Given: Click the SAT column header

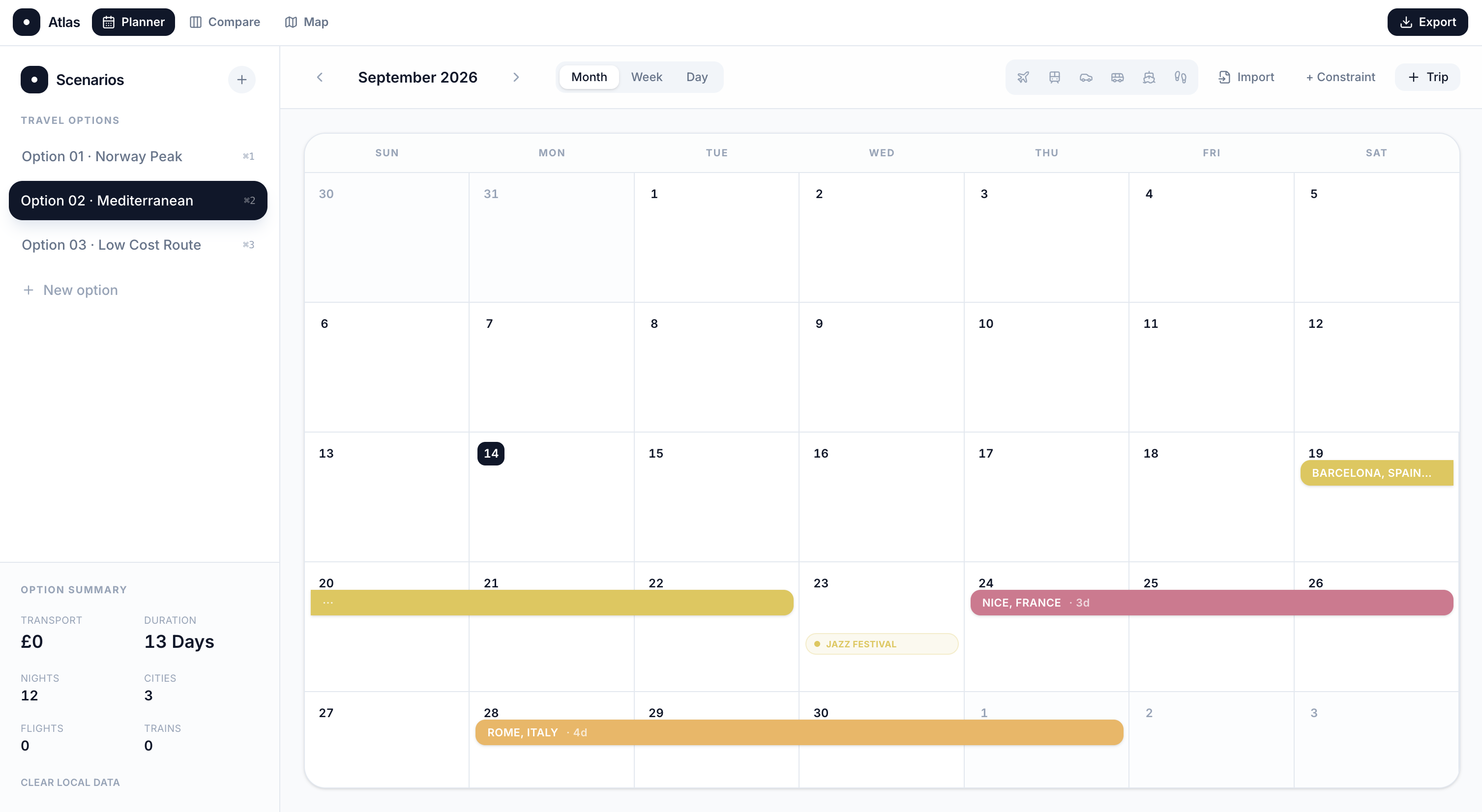Looking at the screenshot, I should coord(1376,152).
